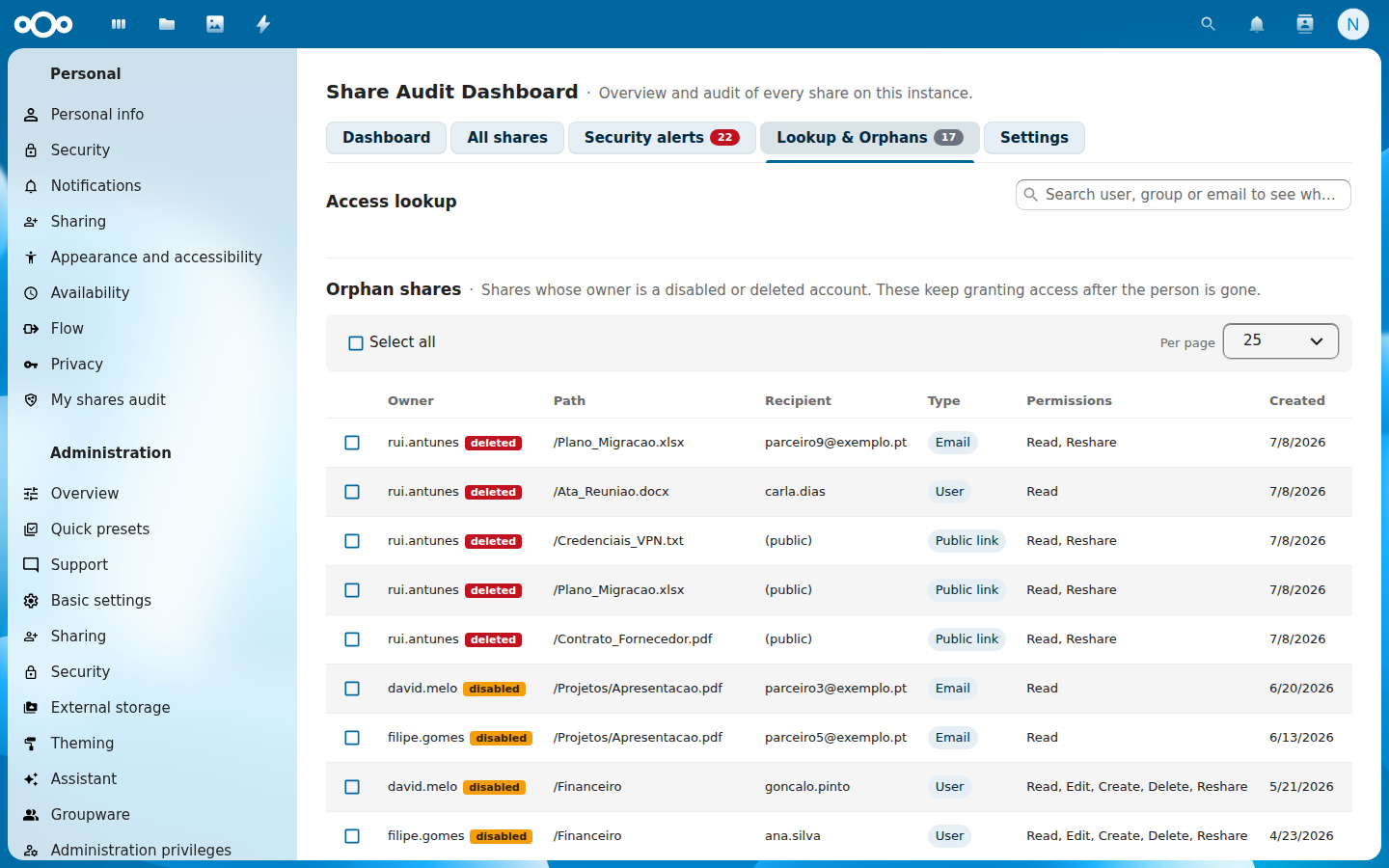1389x868 pixels.
Task: Click Public link badge for Credenciais_VPN.txt
Action: tap(967, 541)
